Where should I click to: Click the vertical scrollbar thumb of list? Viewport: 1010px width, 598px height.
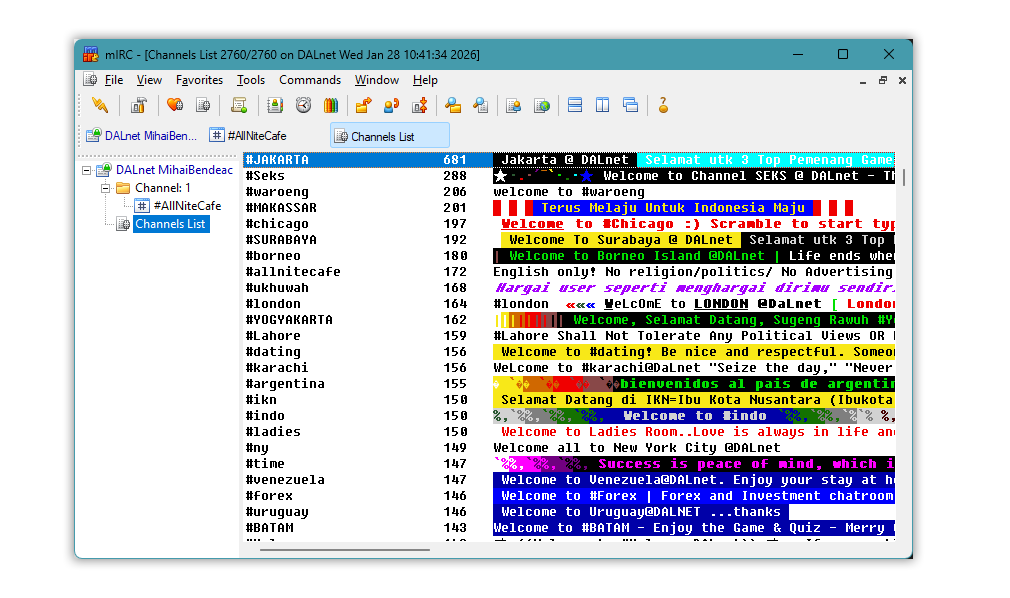point(904,177)
